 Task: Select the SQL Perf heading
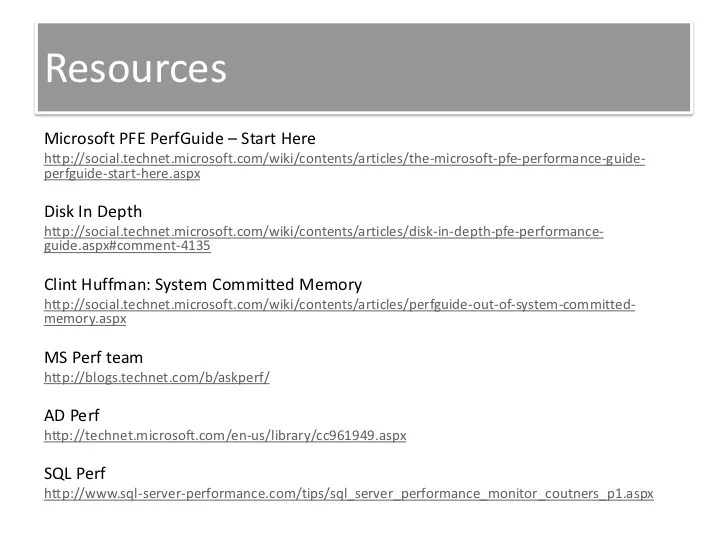coord(75,474)
